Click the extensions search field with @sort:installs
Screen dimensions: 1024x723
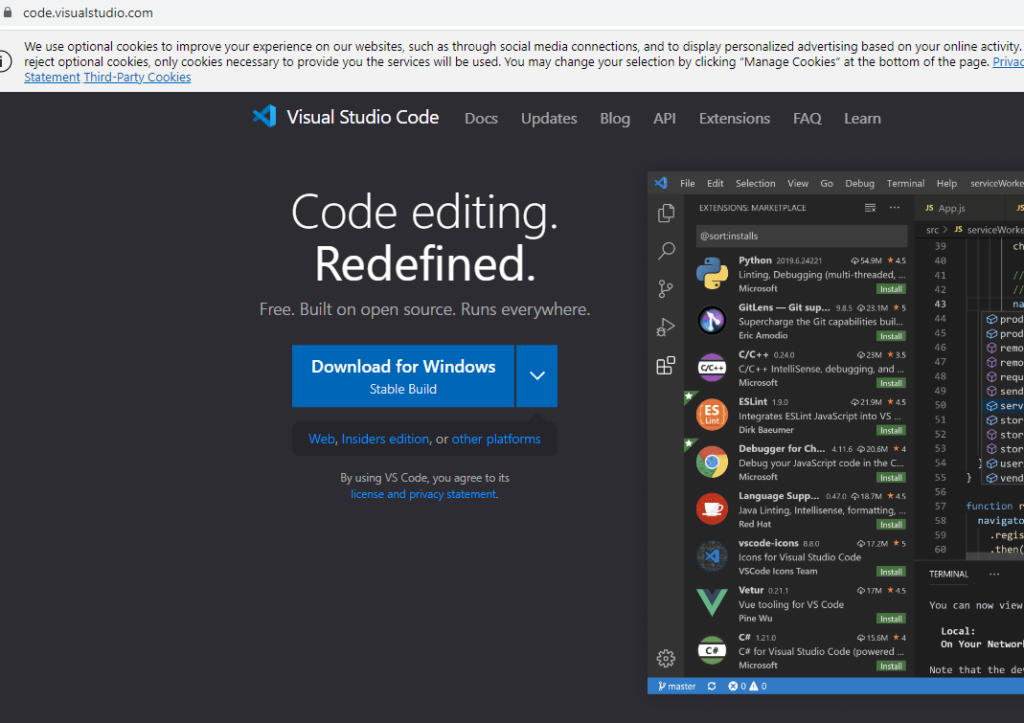point(800,236)
